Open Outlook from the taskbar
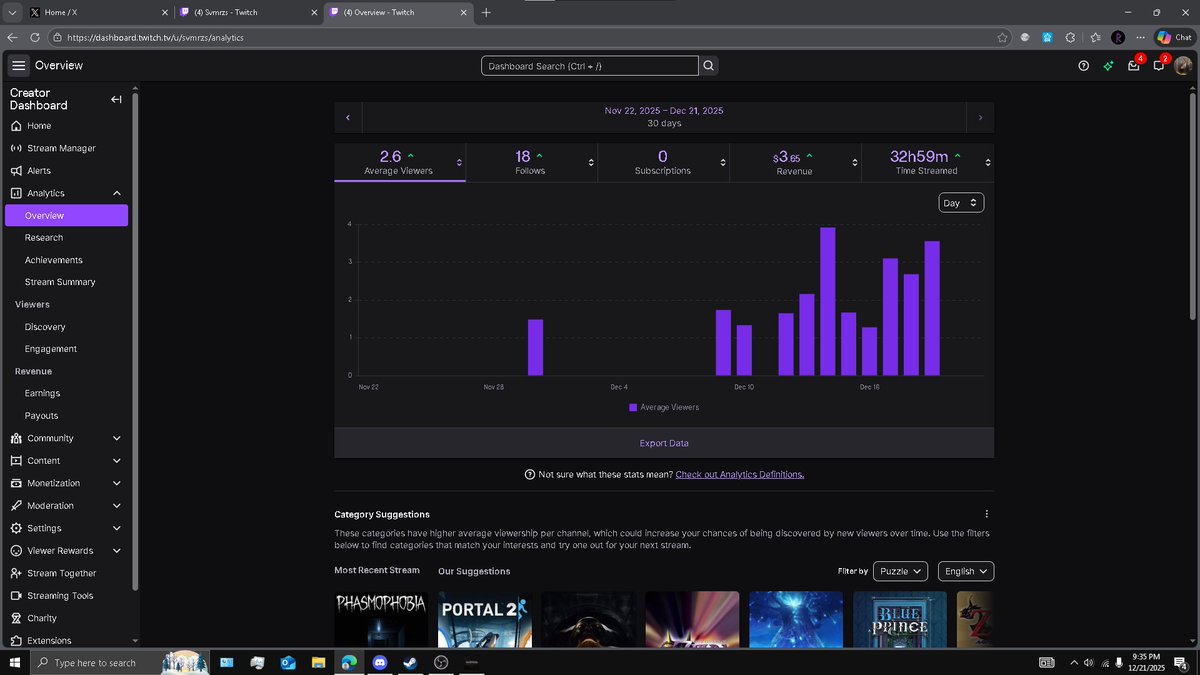Viewport: 1200px width, 675px height. pos(288,662)
